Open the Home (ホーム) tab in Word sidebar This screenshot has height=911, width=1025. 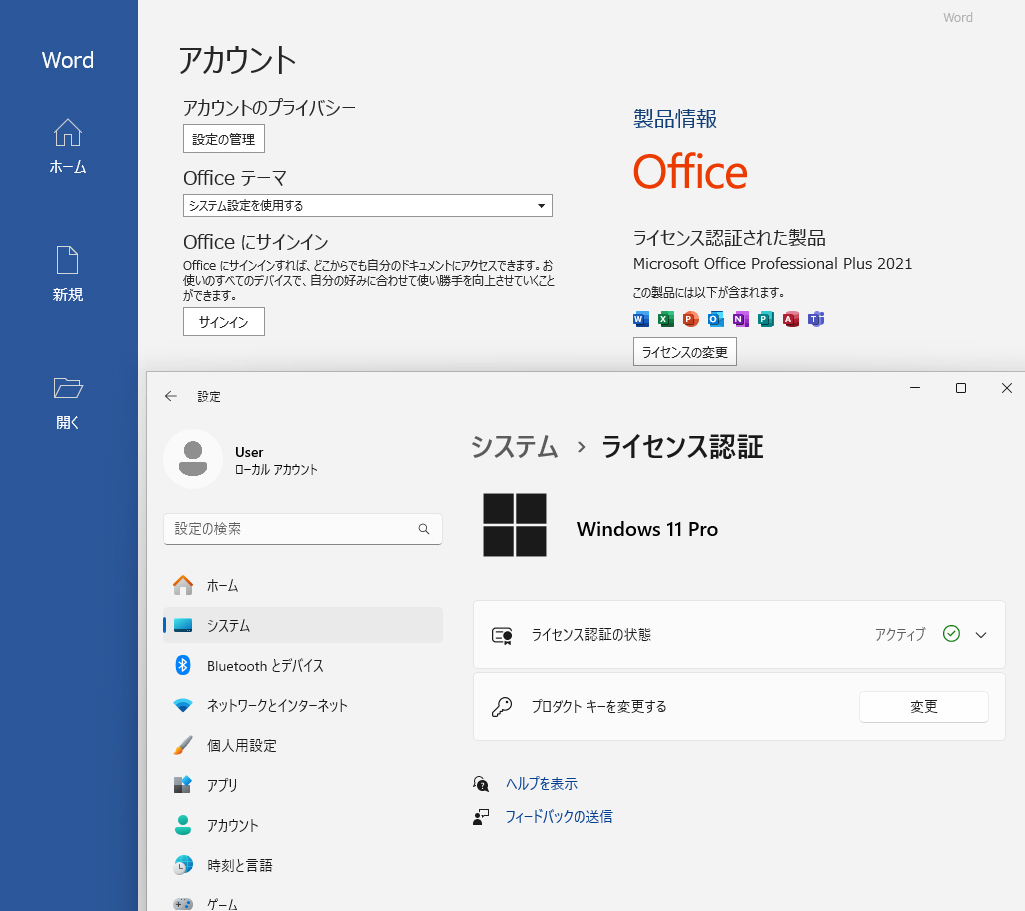coord(68,146)
